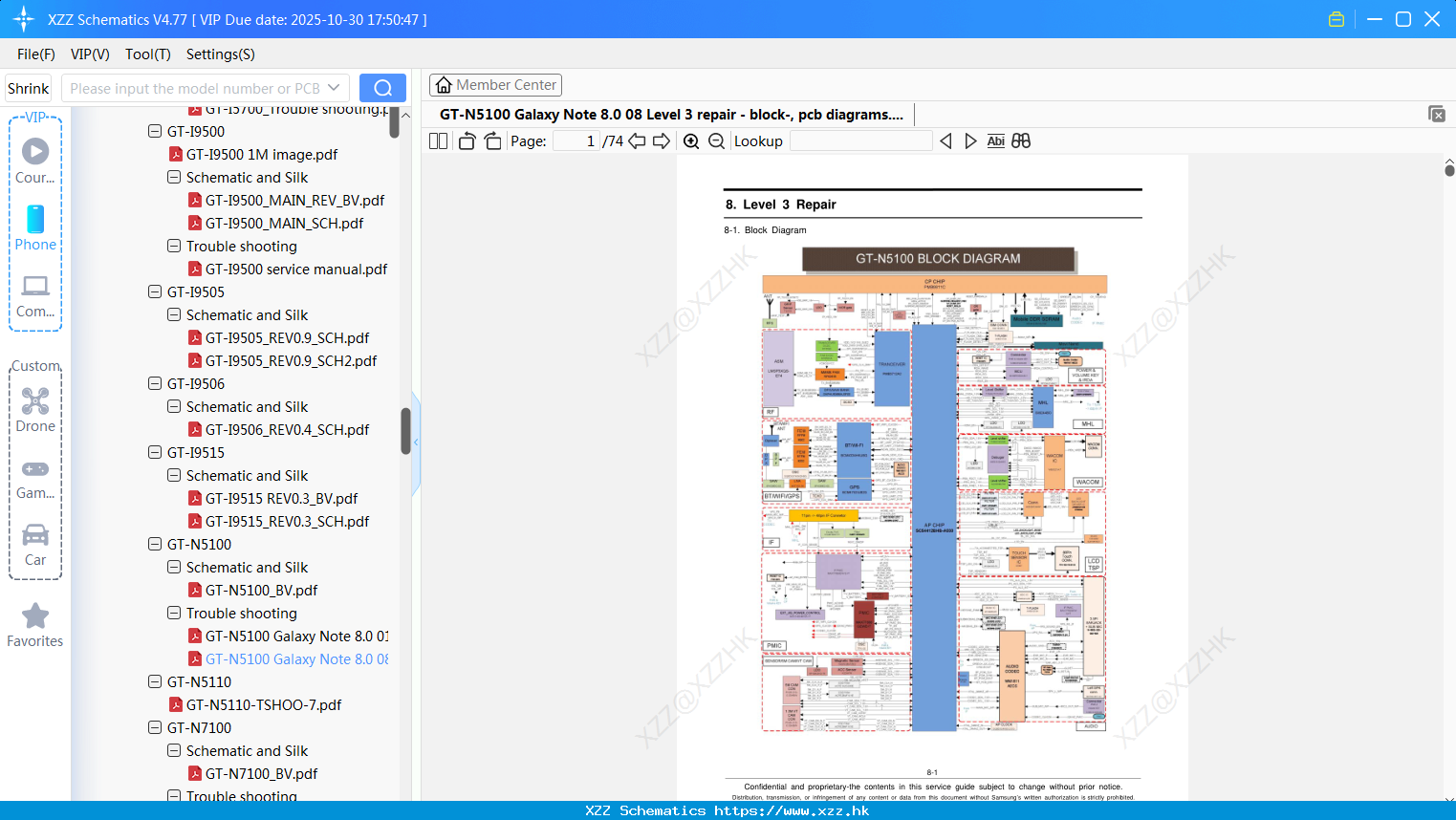Click the Lookup text field
Viewport: 1456px width, 820px height.
tap(861, 141)
